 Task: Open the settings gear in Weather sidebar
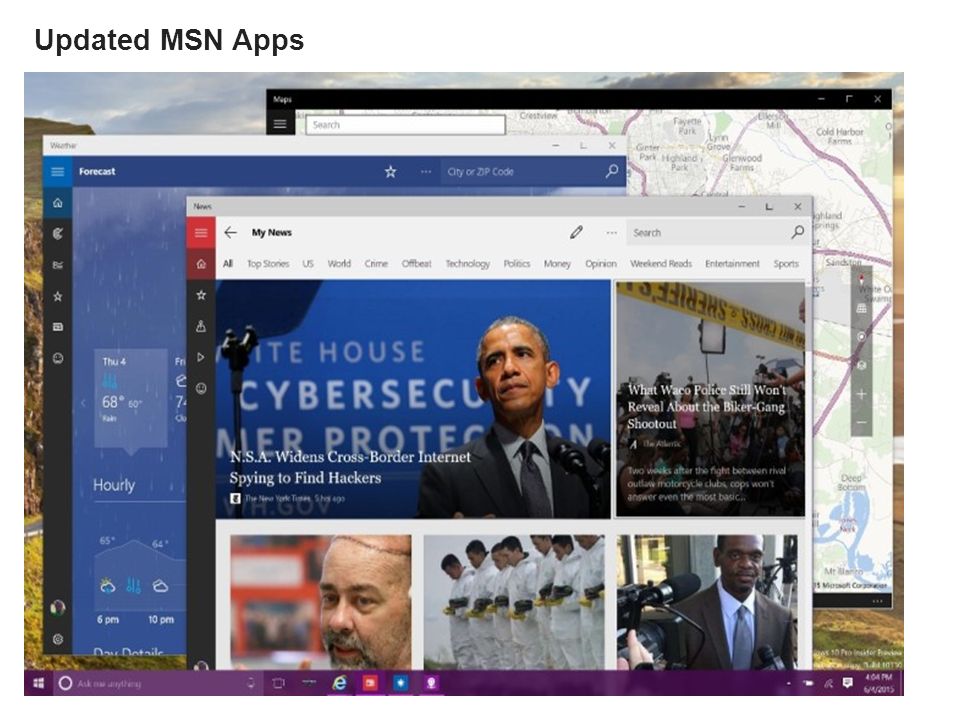pyautogui.click(x=58, y=639)
